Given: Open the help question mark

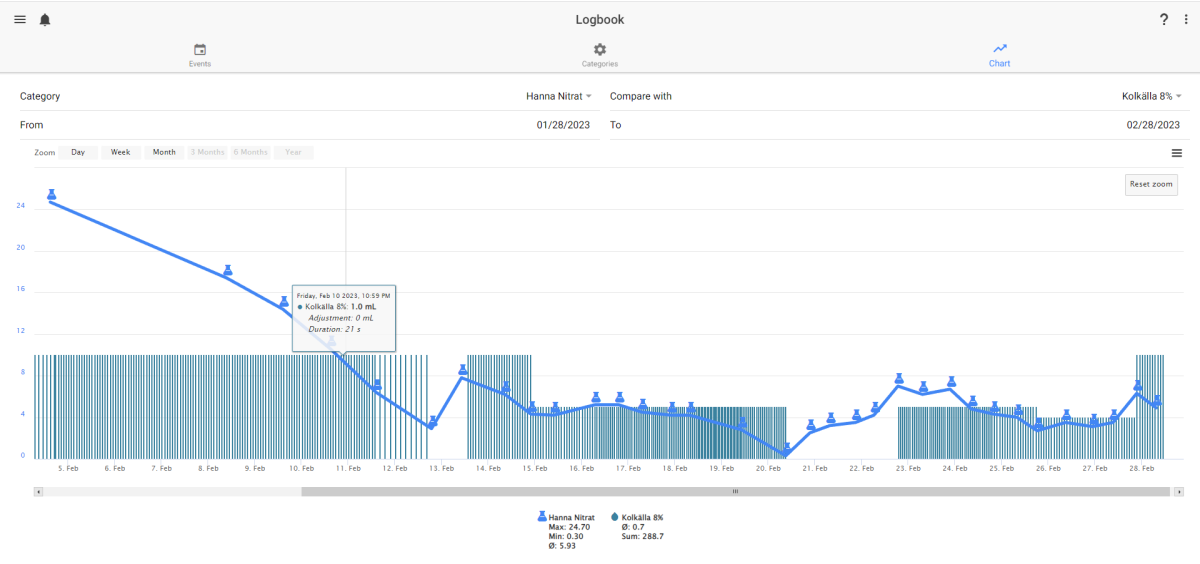Looking at the screenshot, I should tap(1164, 19).
